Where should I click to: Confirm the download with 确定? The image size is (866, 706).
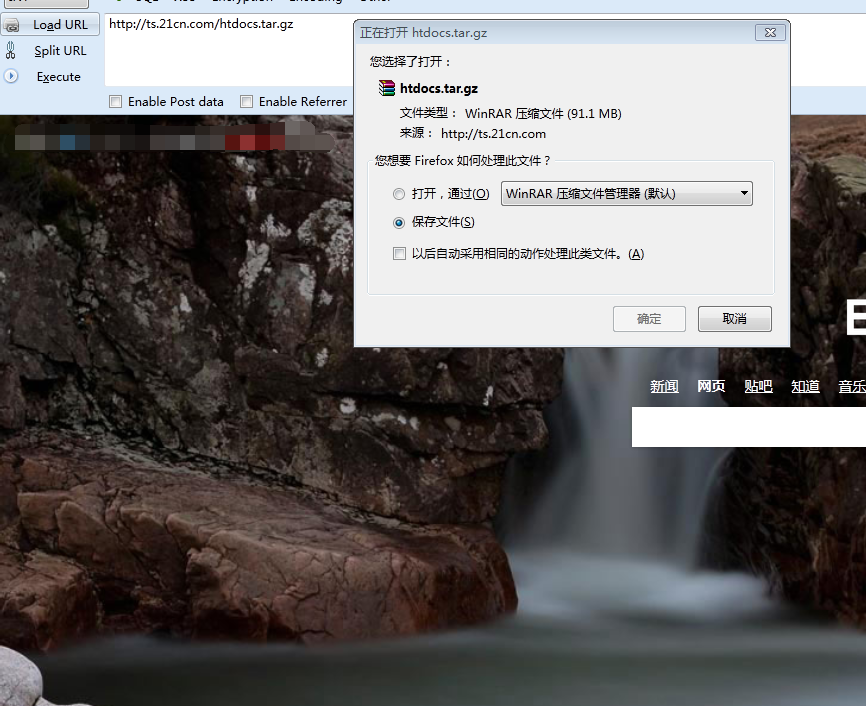(649, 319)
